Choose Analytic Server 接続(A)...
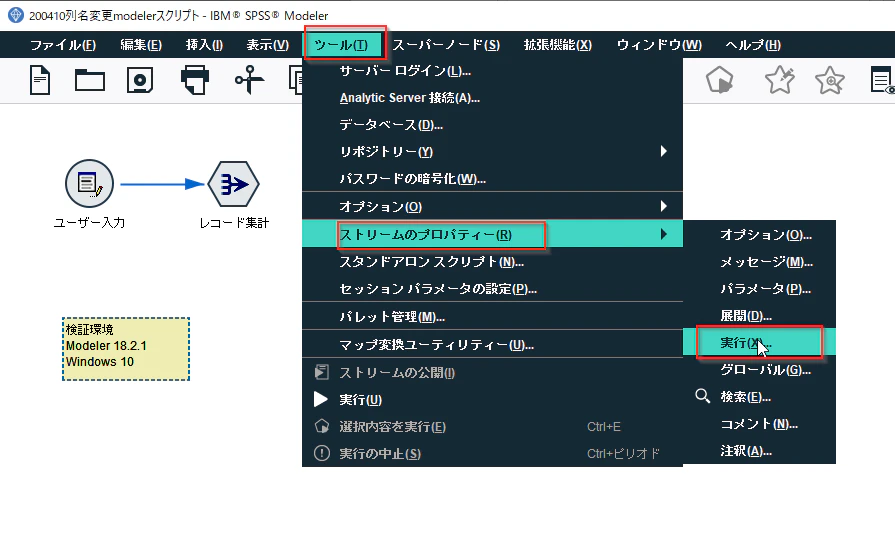The image size is (895, 542). tap(492, 98)
